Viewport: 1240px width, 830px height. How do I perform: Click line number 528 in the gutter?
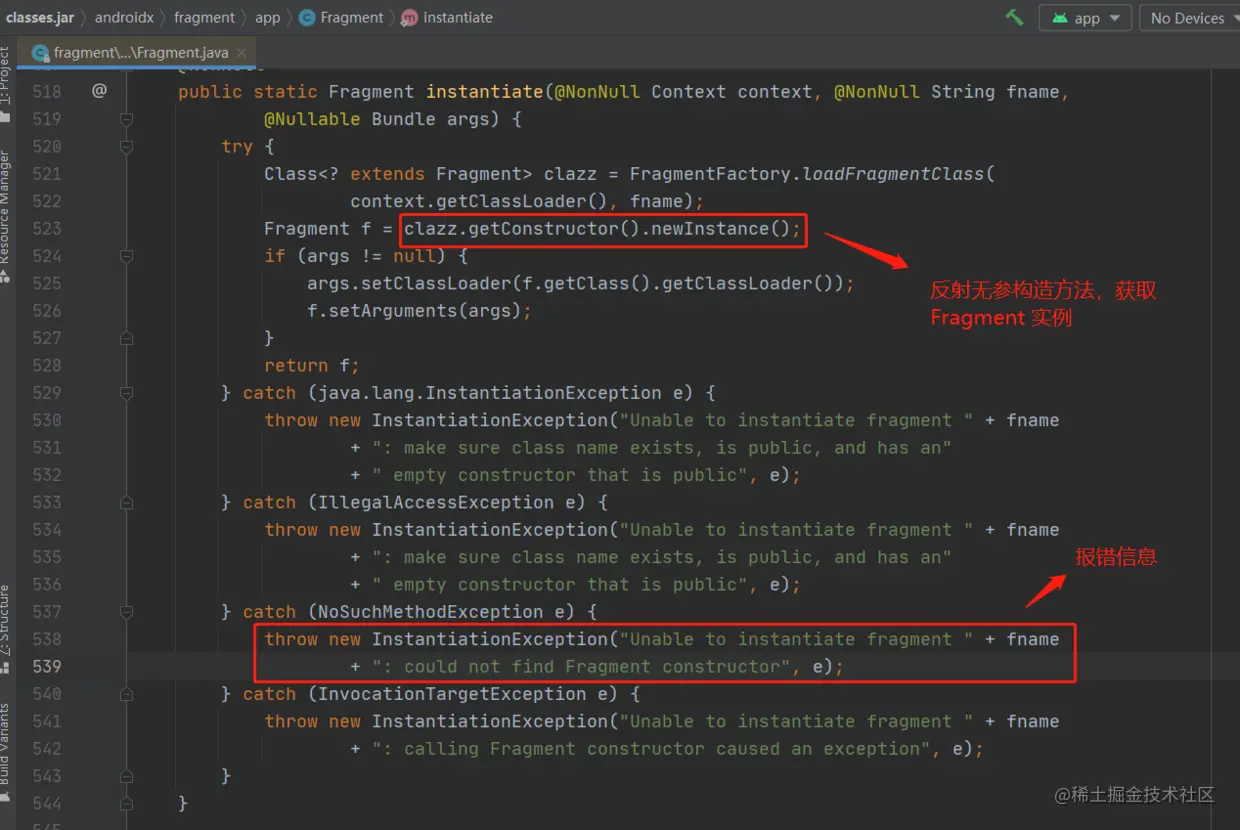pos(46,365)
